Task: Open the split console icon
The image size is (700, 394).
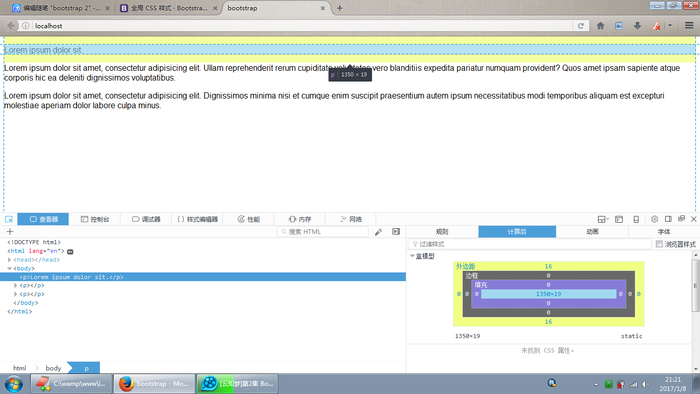Action: point(619,219)
